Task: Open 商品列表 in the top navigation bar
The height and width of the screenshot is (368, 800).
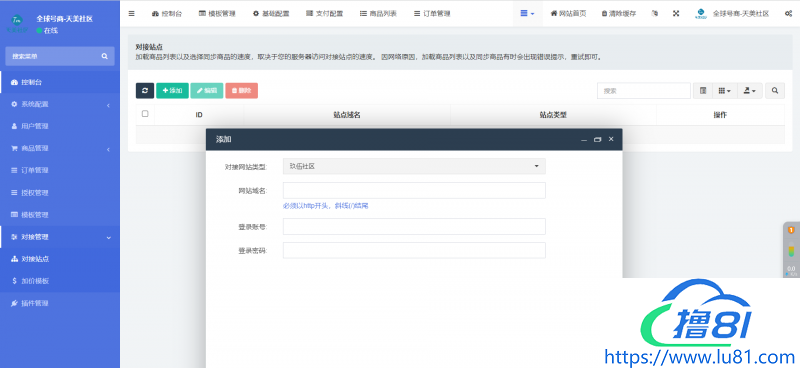Action: click(379, 14)
